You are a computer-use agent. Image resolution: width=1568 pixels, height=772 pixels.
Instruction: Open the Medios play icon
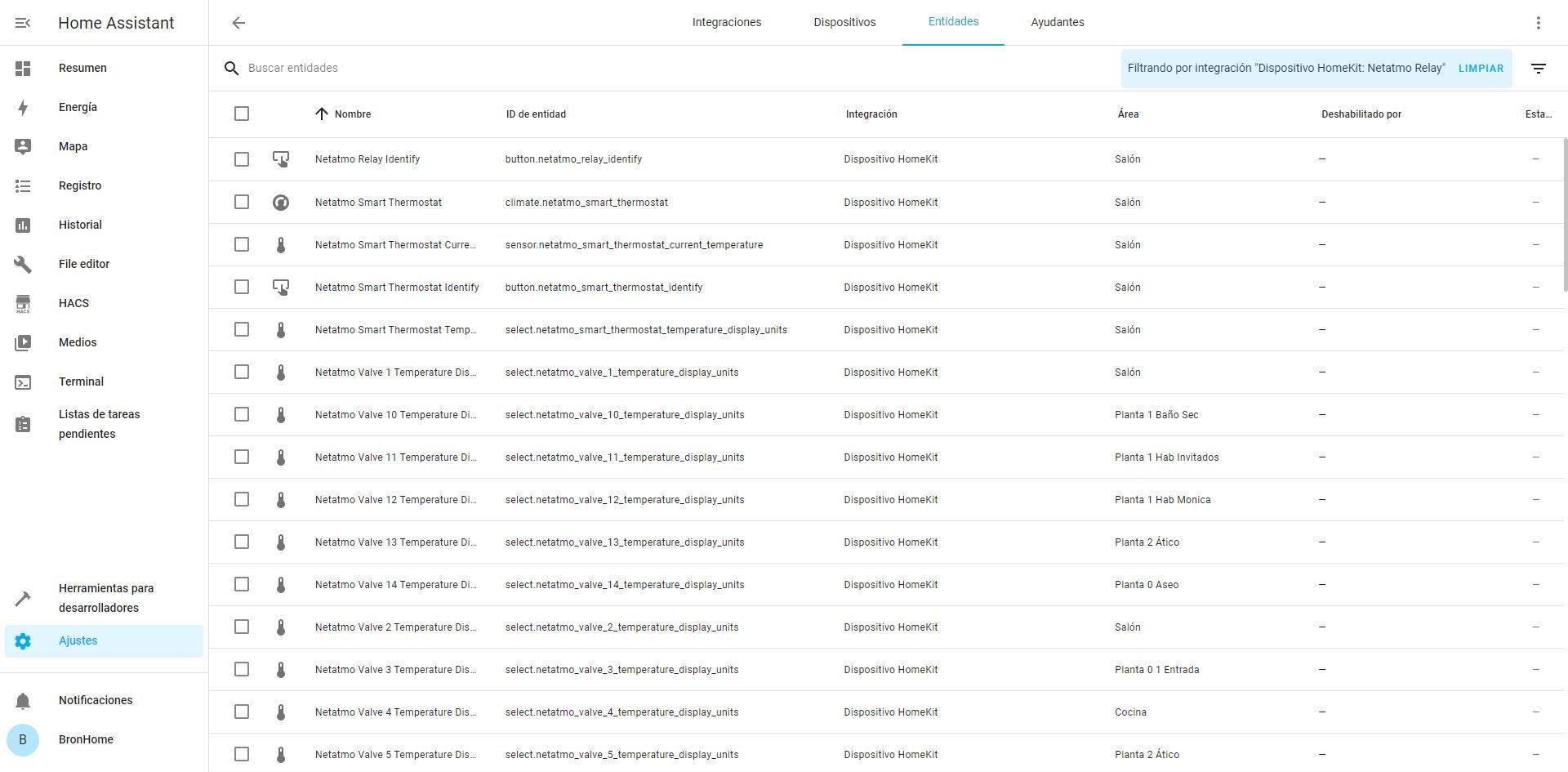click(x=23, y=343)
